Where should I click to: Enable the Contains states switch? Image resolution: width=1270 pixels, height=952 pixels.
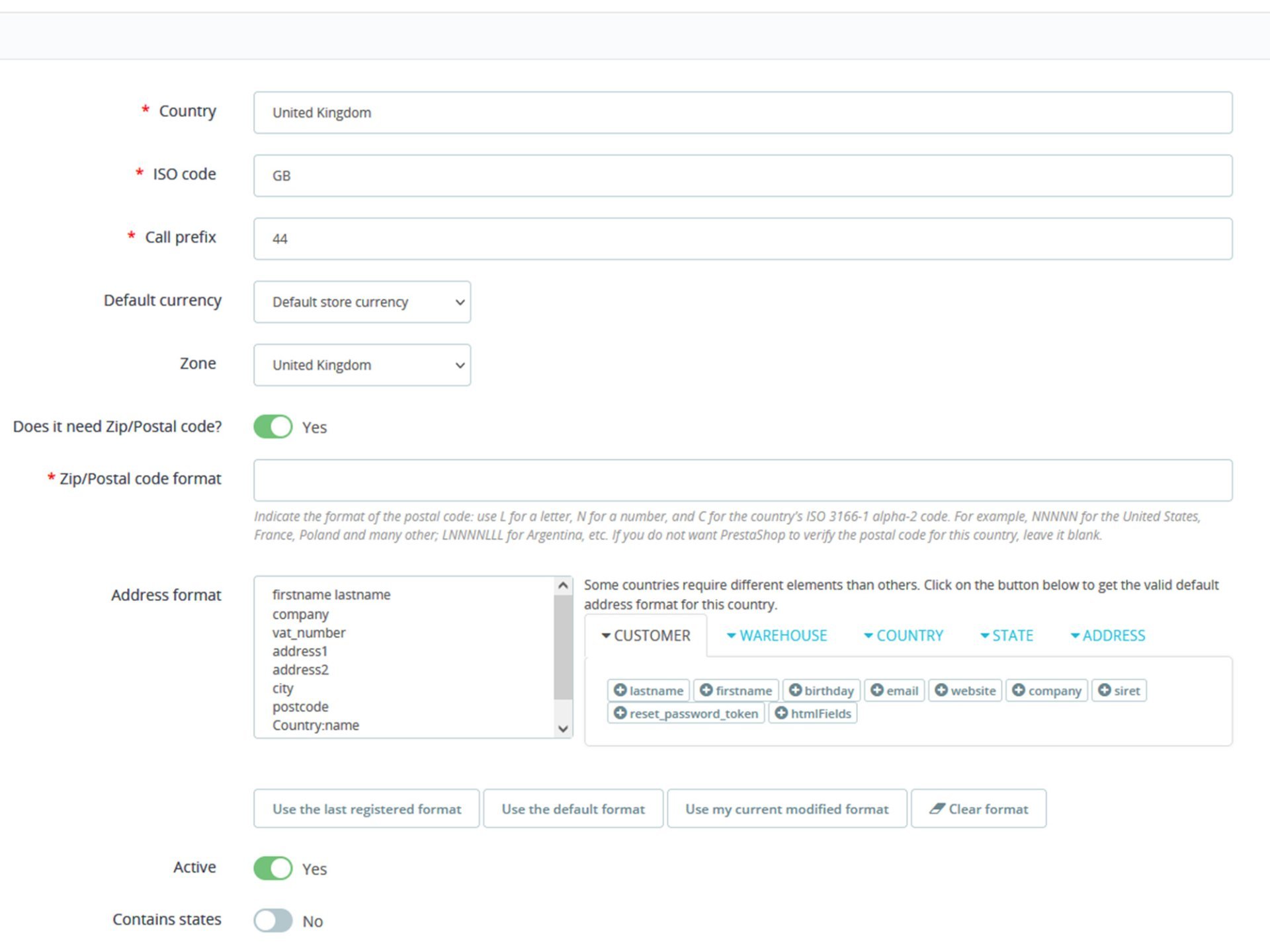273,920
